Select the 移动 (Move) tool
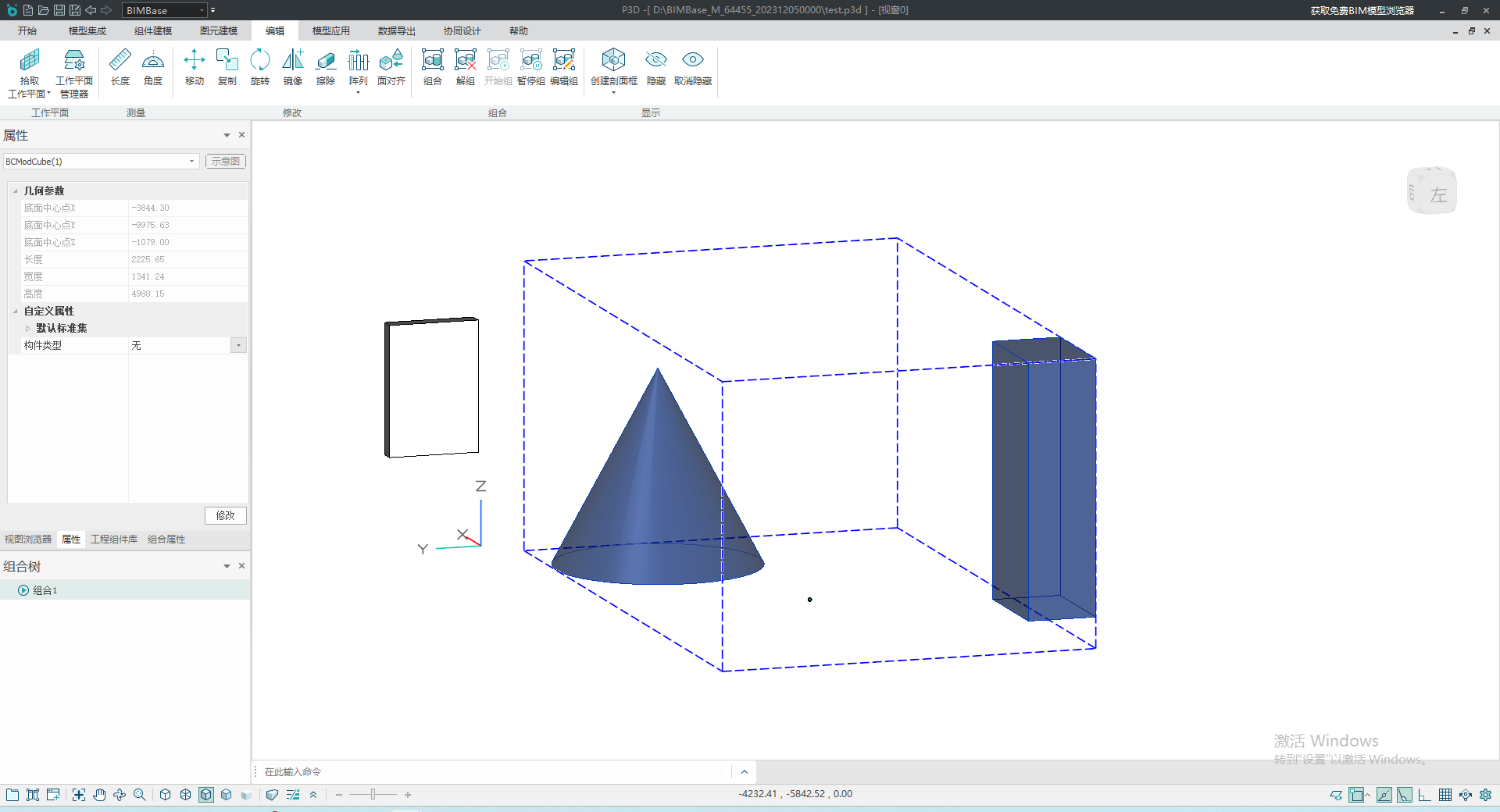Viewport: 1500px width, 812px height. click(x=194, y=66)
